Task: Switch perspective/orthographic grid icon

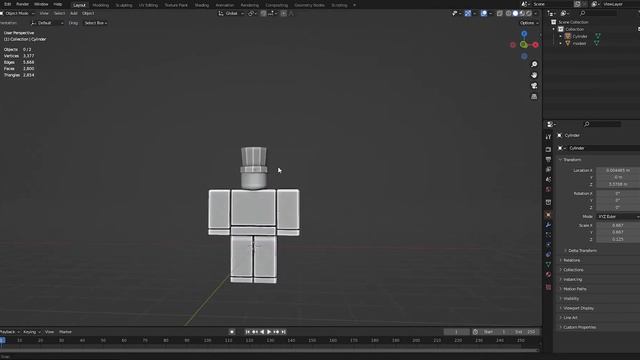Action: (x=534, y=96)
